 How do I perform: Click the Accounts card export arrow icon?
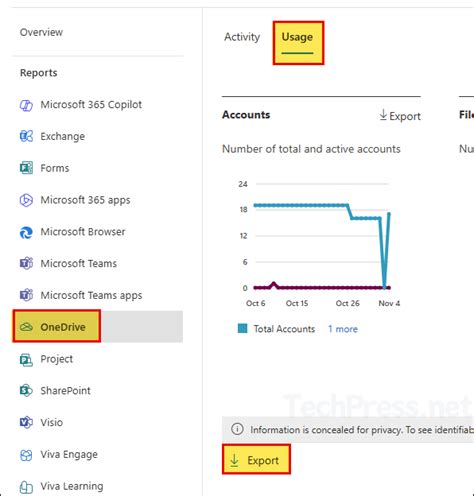383,115
